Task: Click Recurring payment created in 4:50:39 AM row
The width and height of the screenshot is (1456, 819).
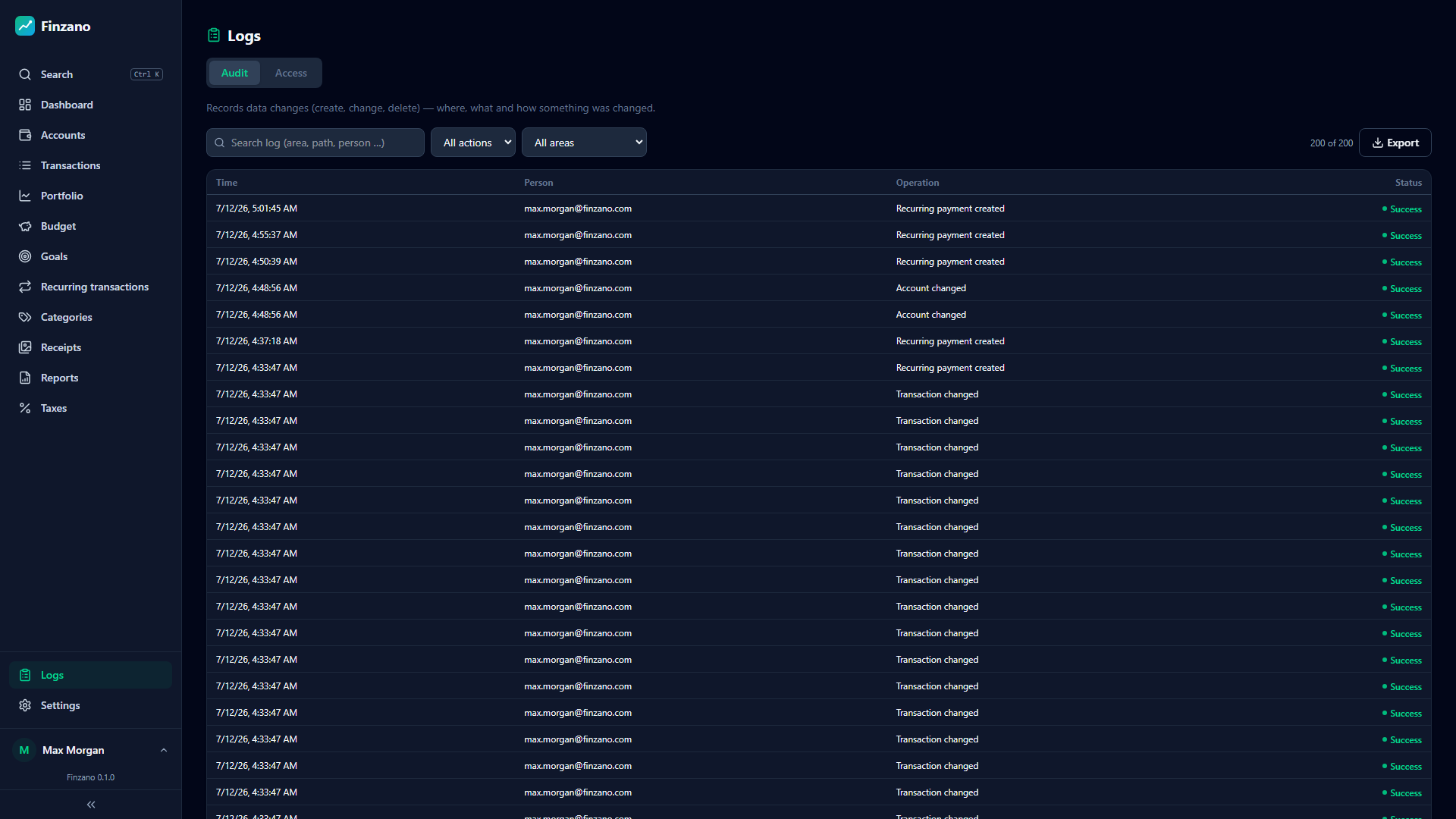Action: pyautogui.click(x=950, y=262)
